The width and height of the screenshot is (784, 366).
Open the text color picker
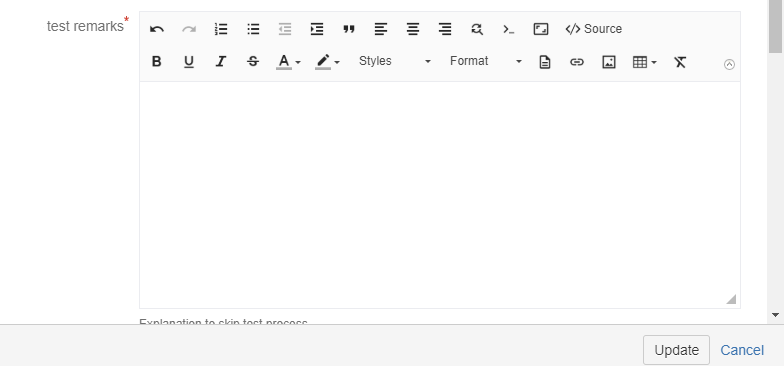click(x=288, y=62)
